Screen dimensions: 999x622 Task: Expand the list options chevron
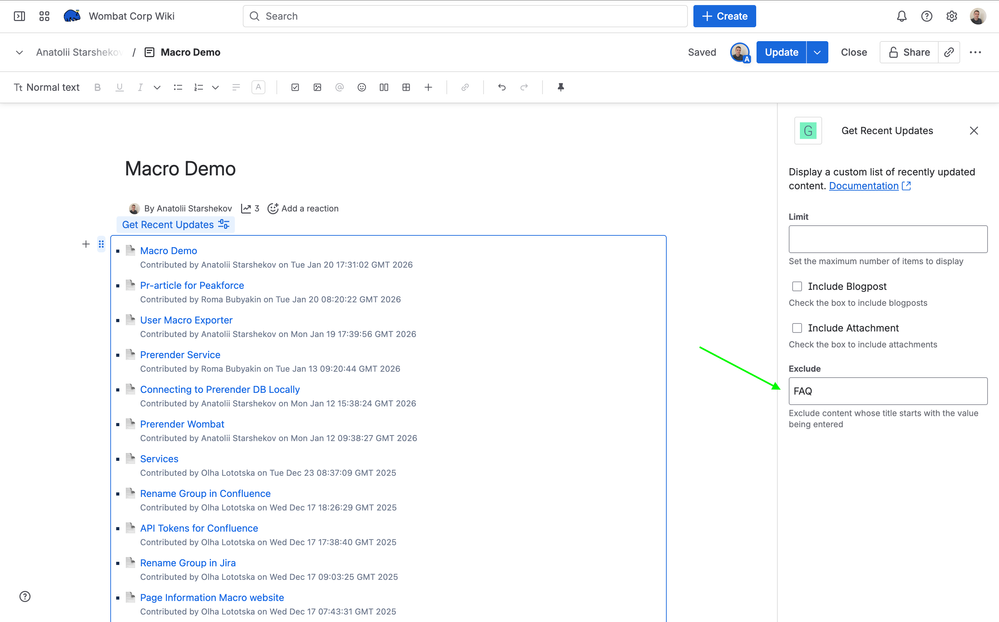[215, 87]
